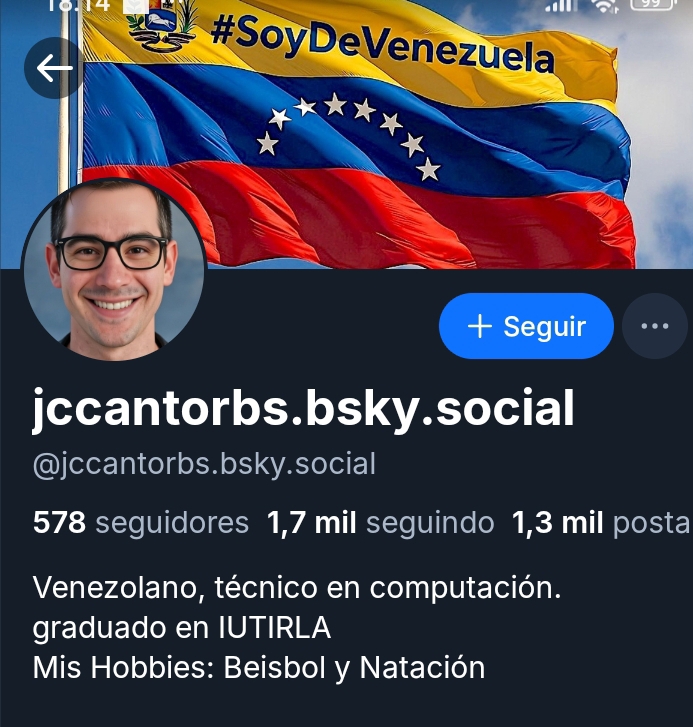Tap bio line mentioning IUTIRLA

(182, 628)
